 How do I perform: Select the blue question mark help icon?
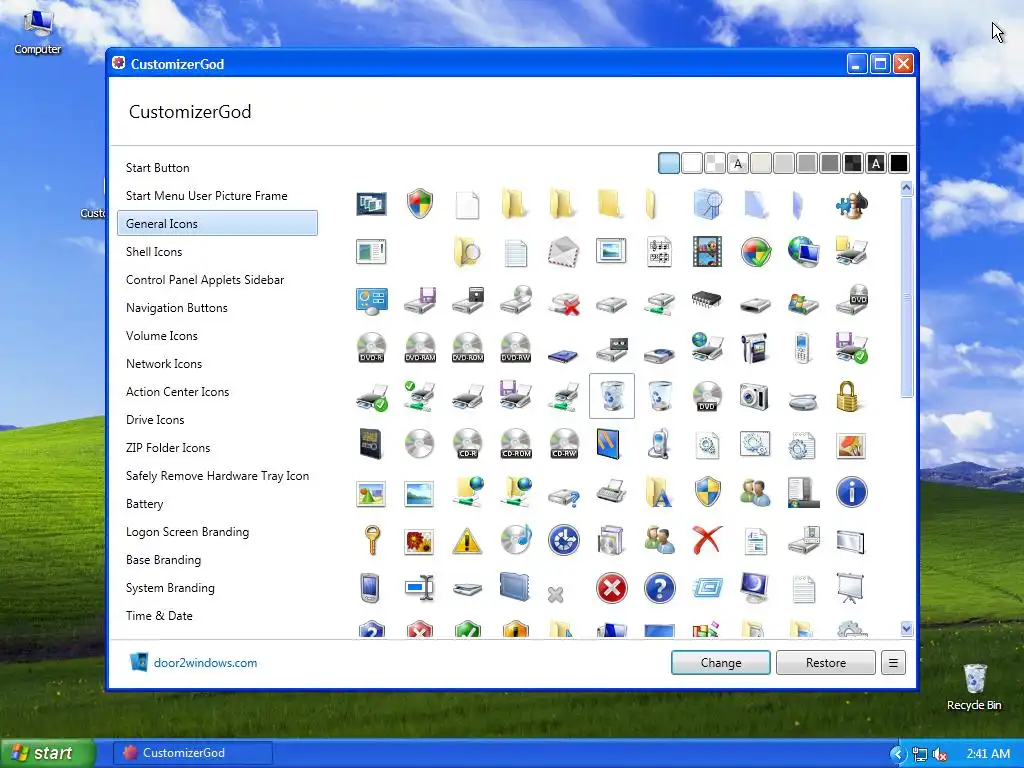click(x=660, y=588)
